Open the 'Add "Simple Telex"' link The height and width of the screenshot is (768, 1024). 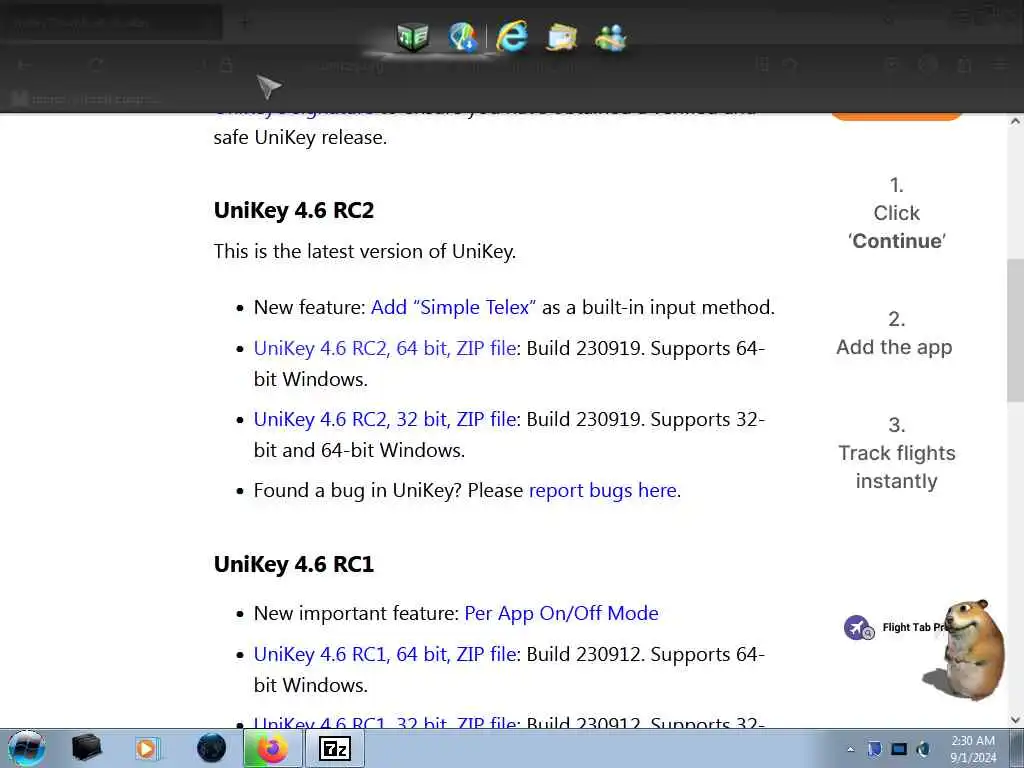coord(453,307)
